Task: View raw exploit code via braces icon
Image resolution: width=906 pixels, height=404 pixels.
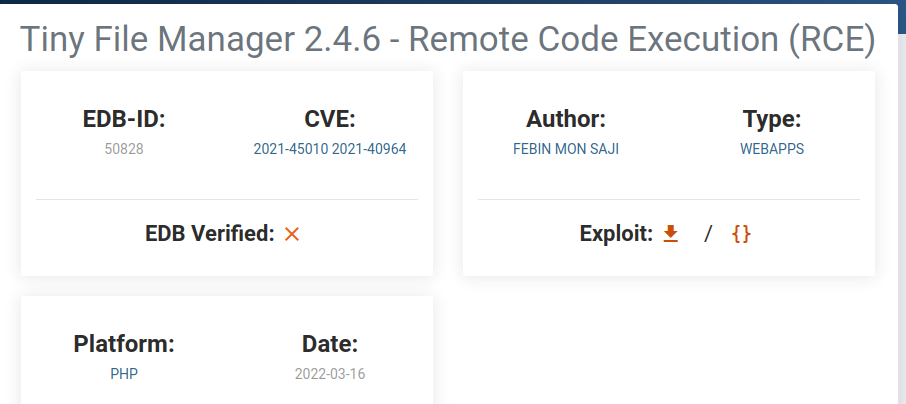Action: pos(741,234)
